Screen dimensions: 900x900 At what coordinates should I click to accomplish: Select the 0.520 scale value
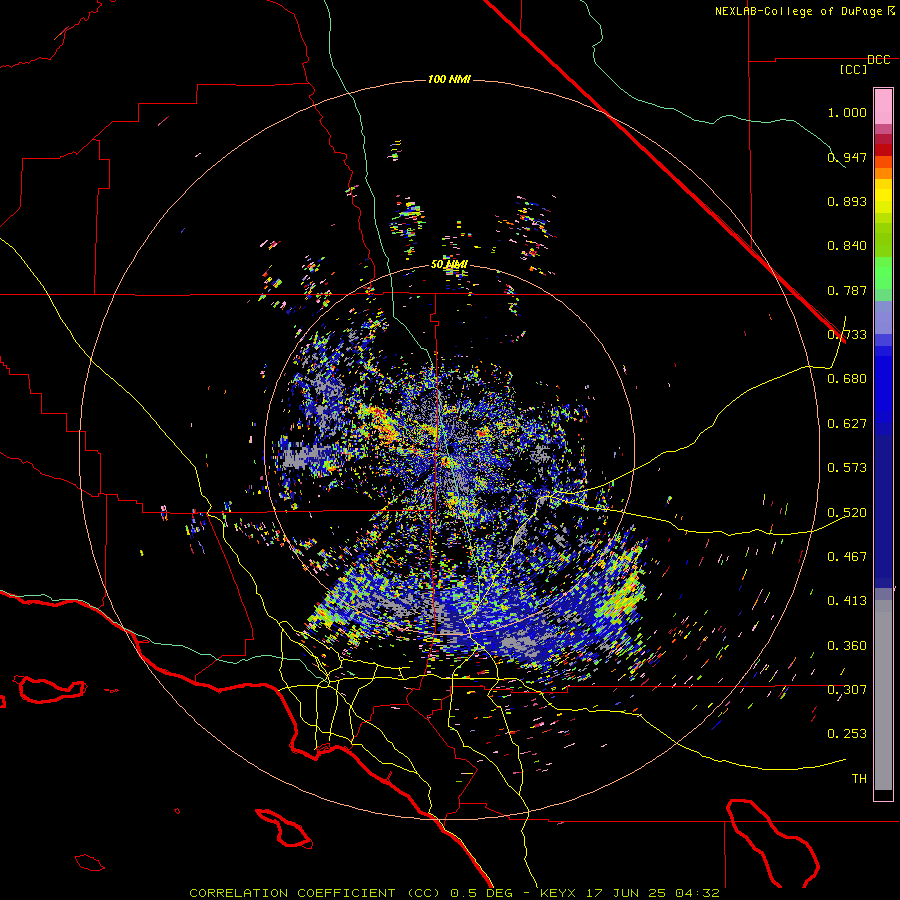(x=847, y=513)
